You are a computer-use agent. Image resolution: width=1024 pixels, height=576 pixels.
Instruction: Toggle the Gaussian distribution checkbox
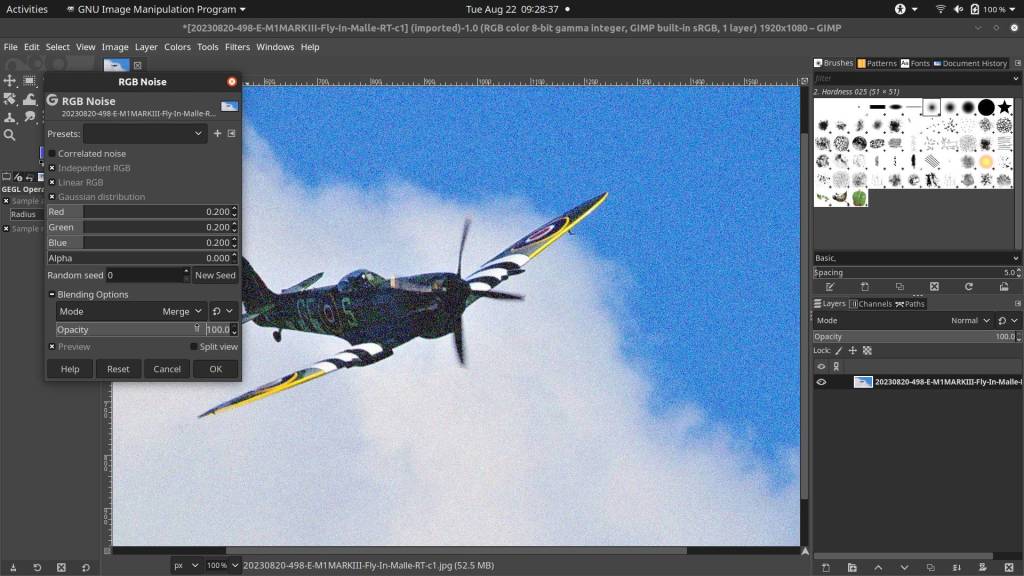tap(52, 197)
